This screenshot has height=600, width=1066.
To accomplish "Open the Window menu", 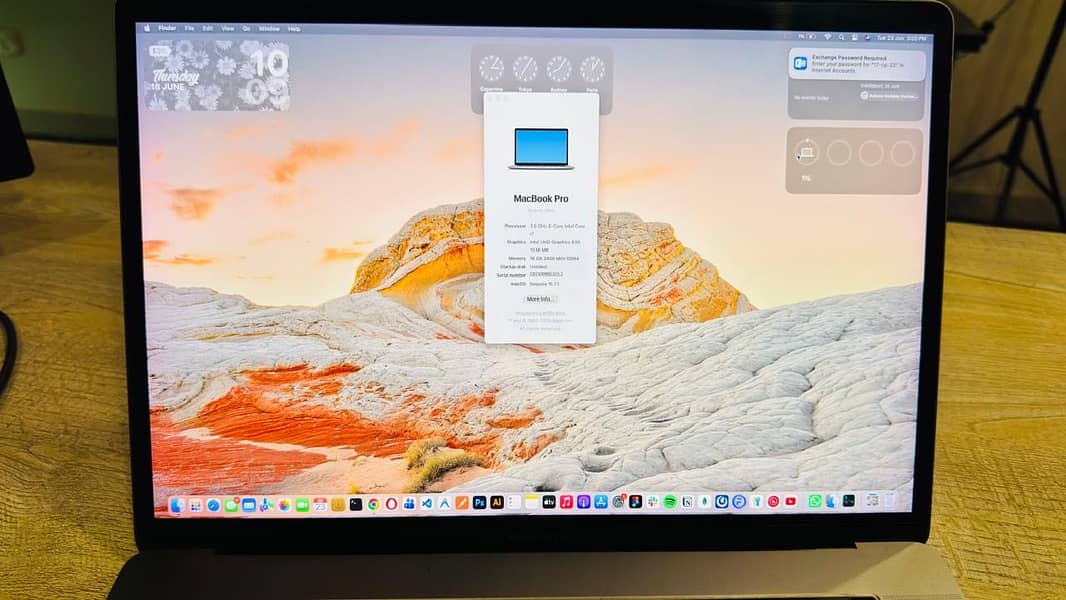I will (x=269, y=29).
